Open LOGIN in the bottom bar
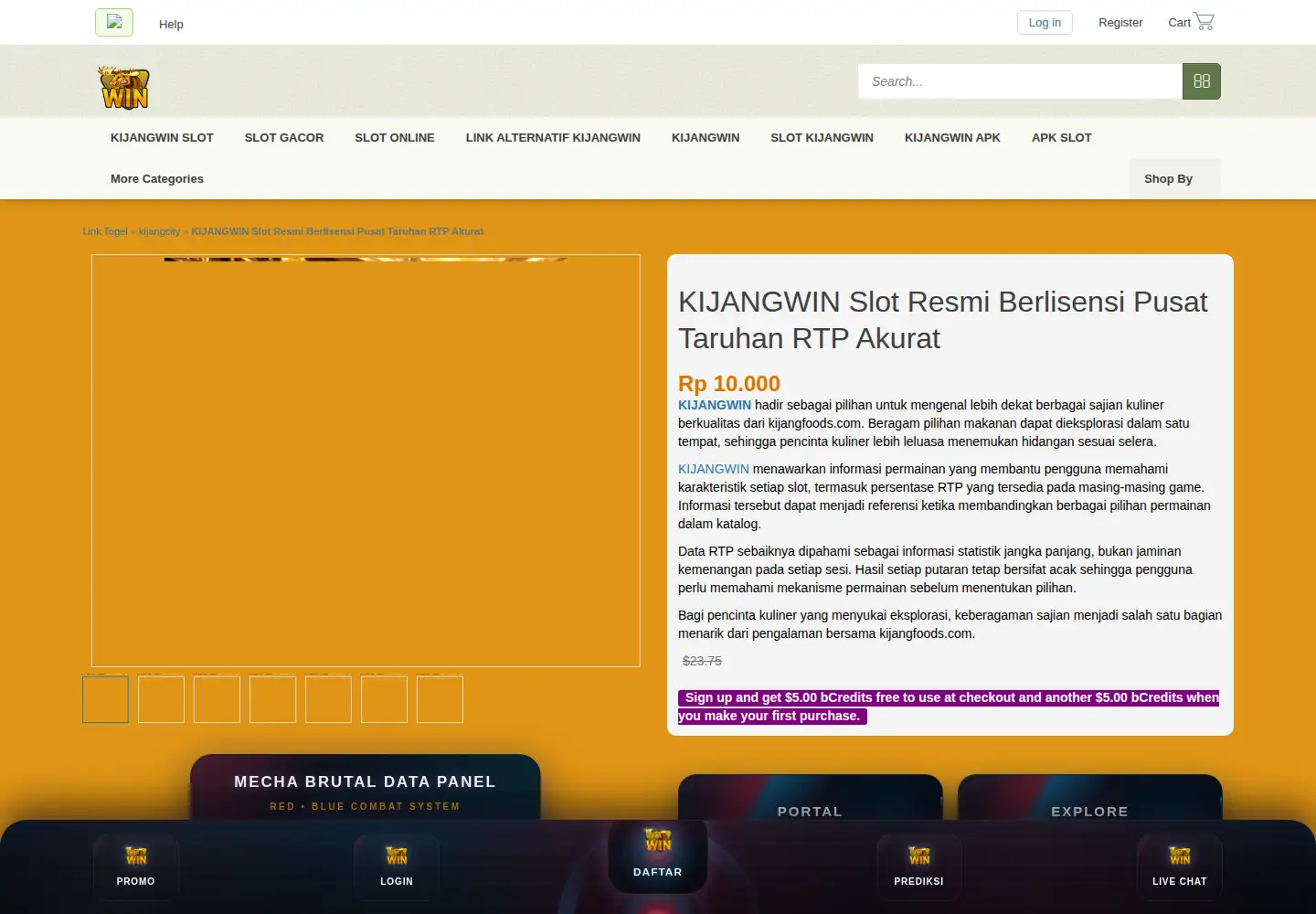The height and width of the screenshot is (914, 1316). click(397, 866)
